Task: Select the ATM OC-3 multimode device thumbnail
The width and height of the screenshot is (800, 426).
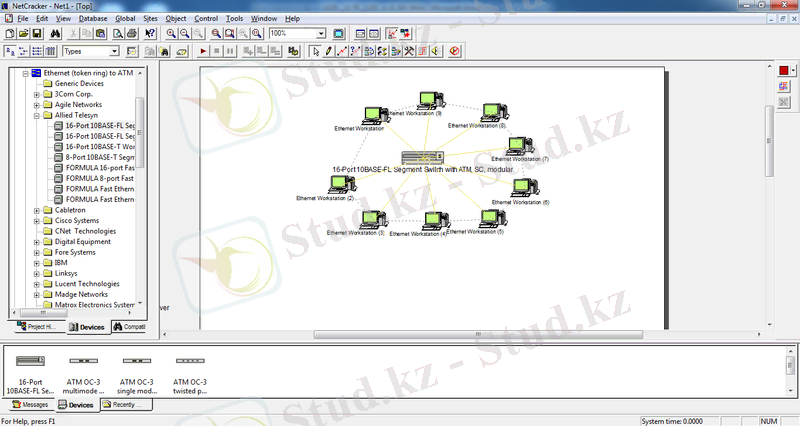Action: click(83, 374)
